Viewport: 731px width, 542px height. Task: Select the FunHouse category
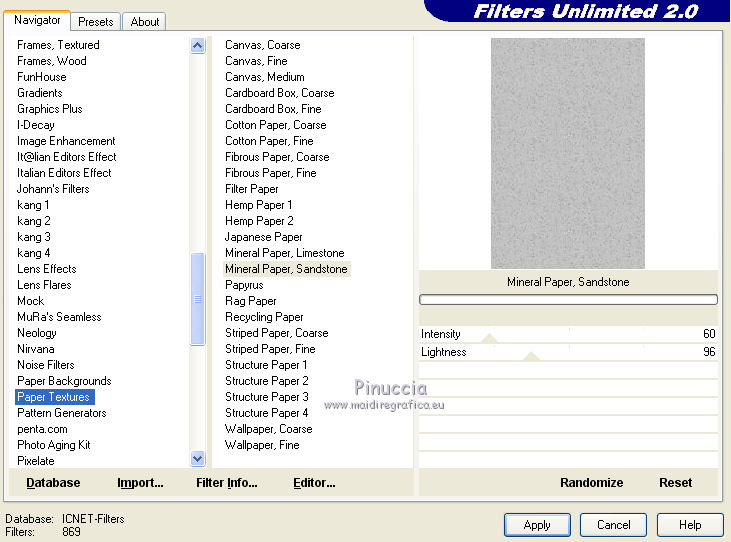pos(41,77)
